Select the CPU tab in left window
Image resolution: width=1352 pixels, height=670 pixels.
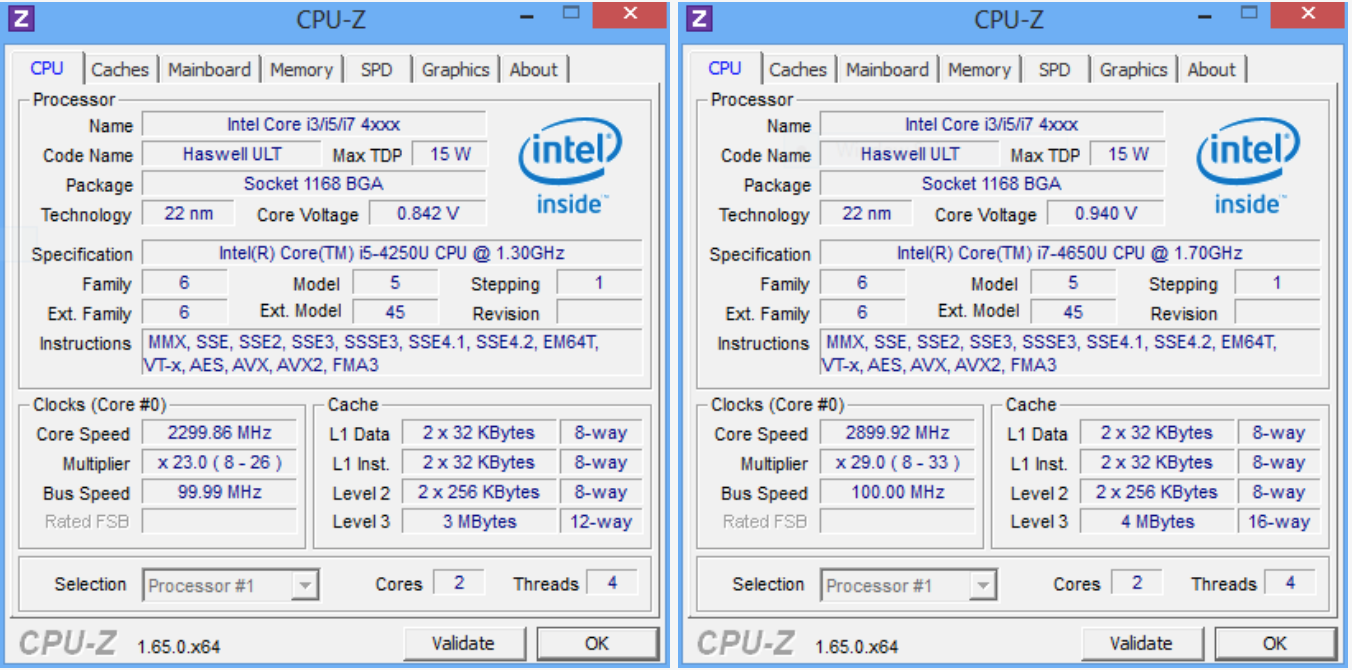click(47, 68)
